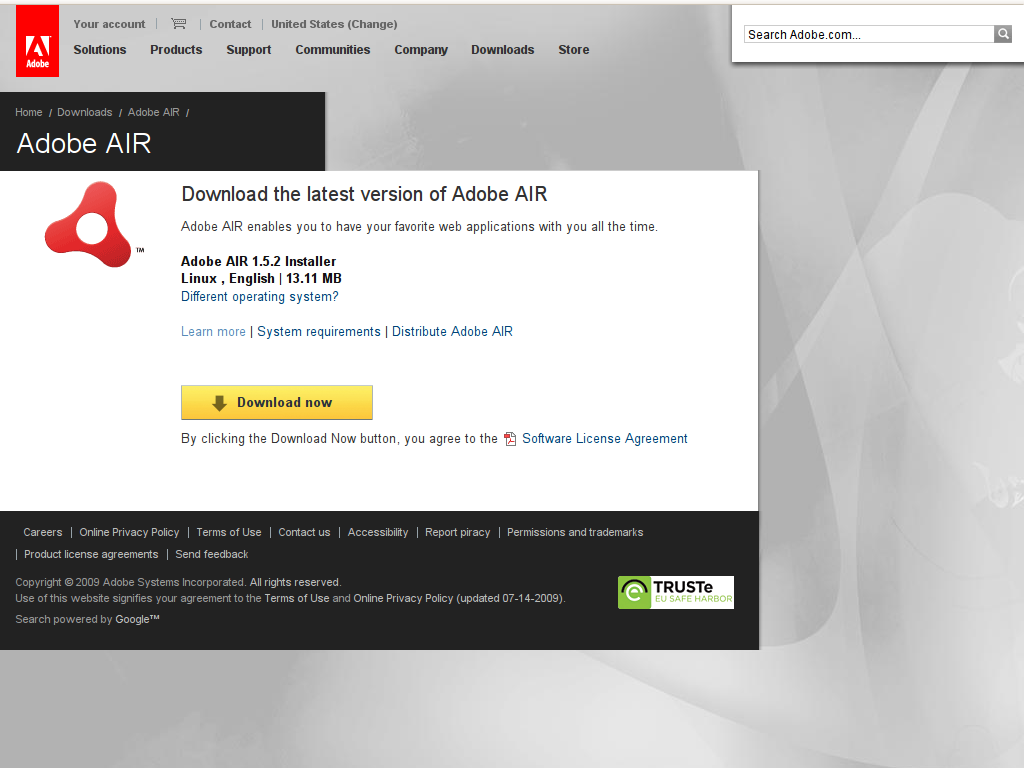Click the Search Adobe.com input field
Viewport: 1024px width, 768px height.
coord(869,35)
